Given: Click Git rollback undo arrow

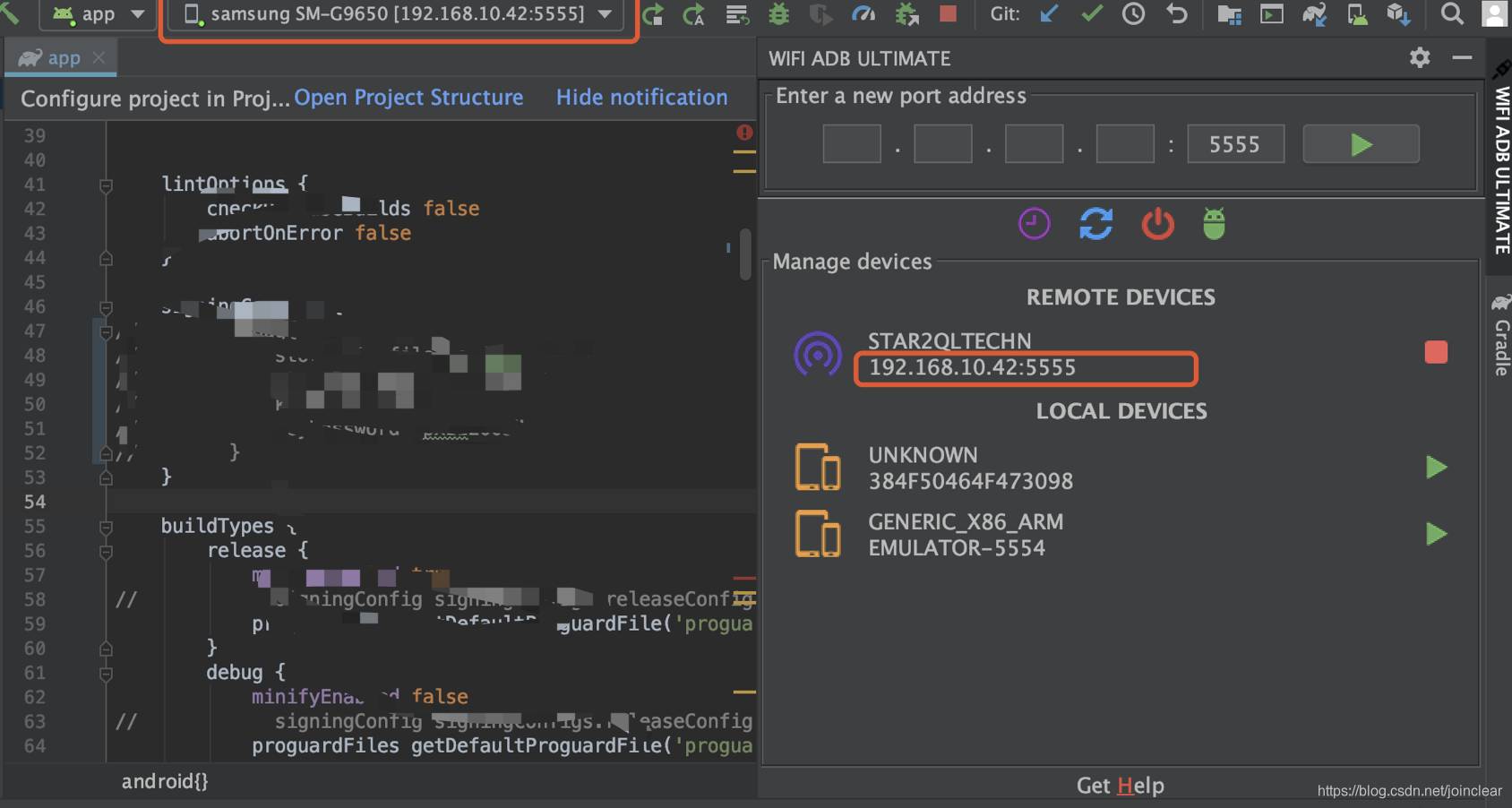Looking at the screenshot, I should pos(1176,13).
